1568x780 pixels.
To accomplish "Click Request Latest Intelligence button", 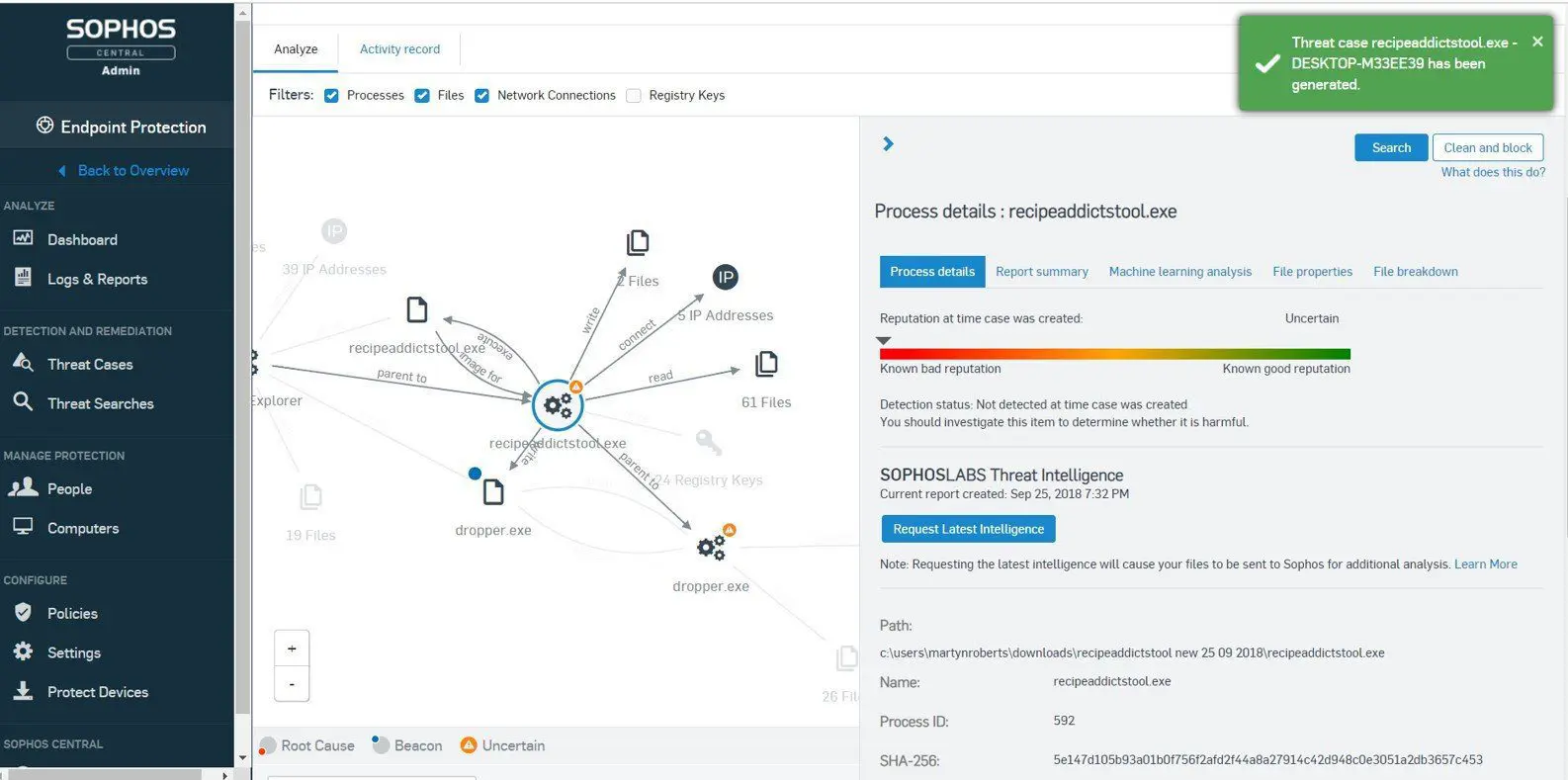I will coord(968,529).
